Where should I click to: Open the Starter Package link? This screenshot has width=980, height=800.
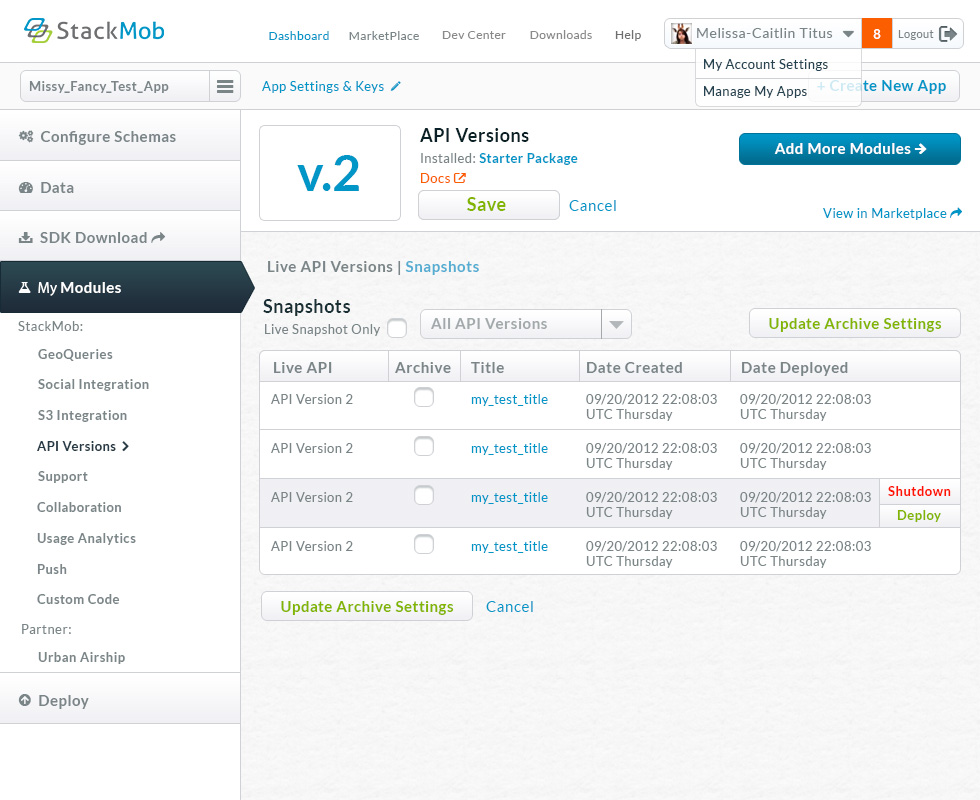(x=528, y=158)
